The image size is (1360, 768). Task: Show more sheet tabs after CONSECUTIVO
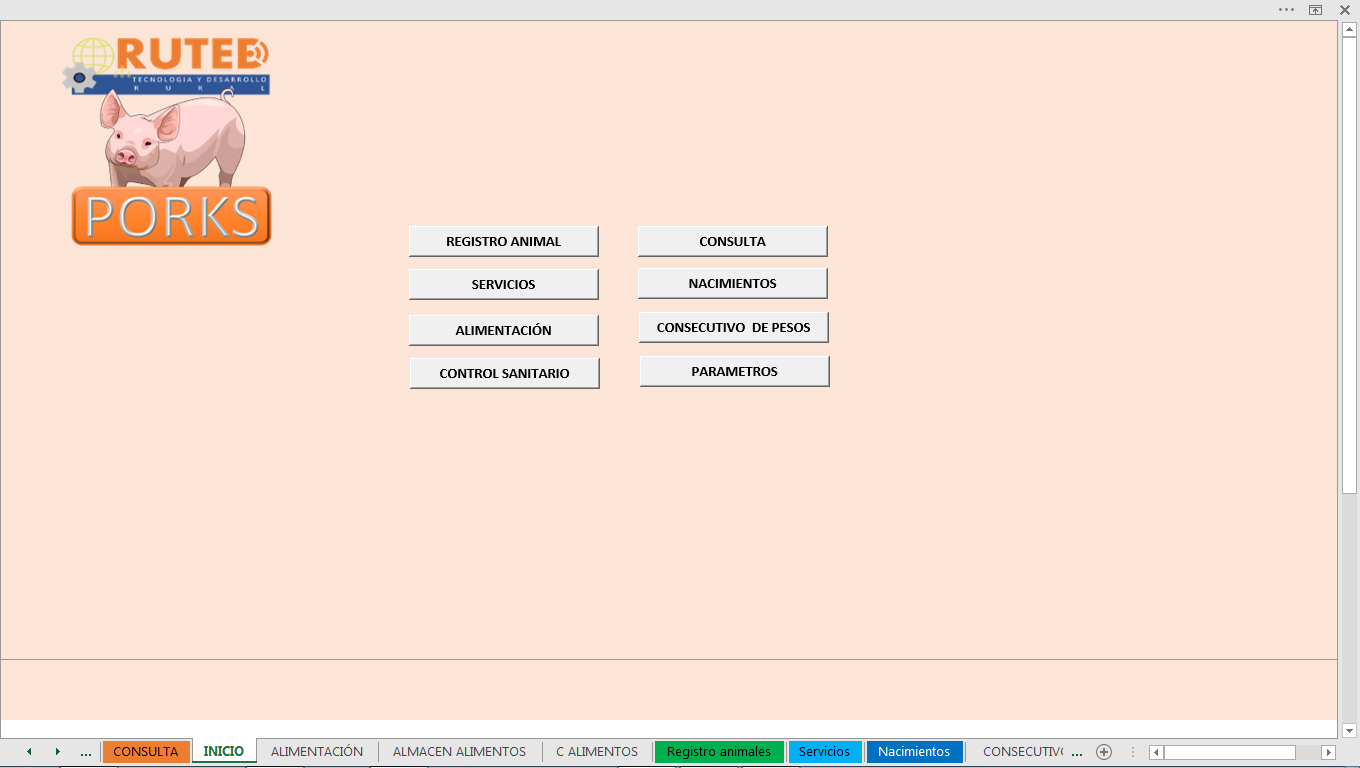coord(1077,752)
